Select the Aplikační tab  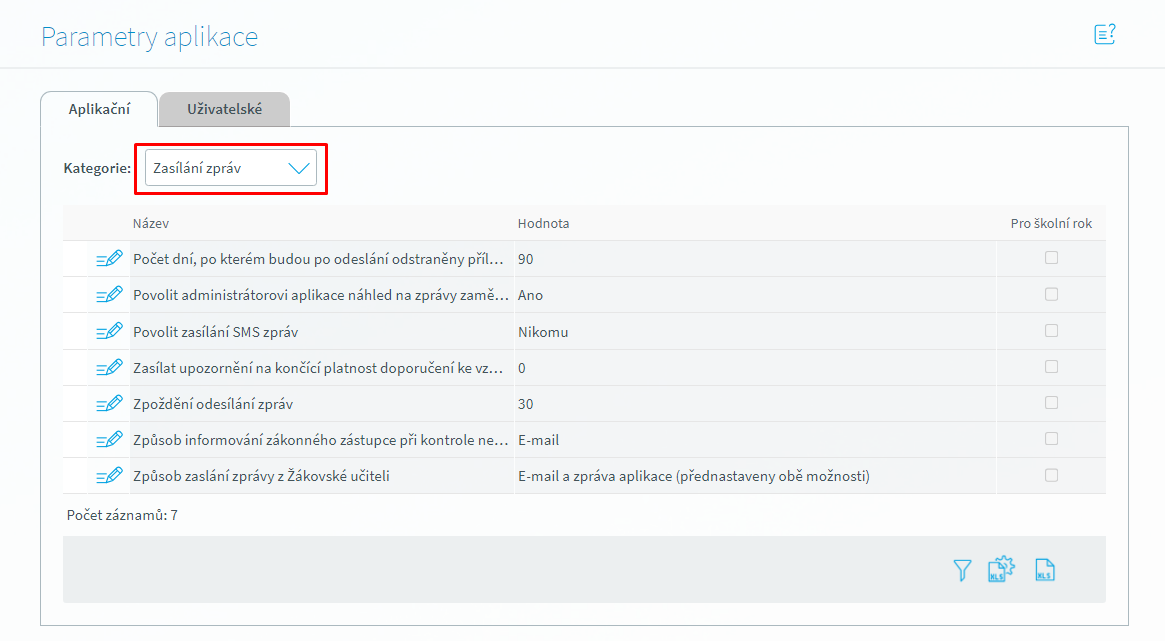click(99, 109)
